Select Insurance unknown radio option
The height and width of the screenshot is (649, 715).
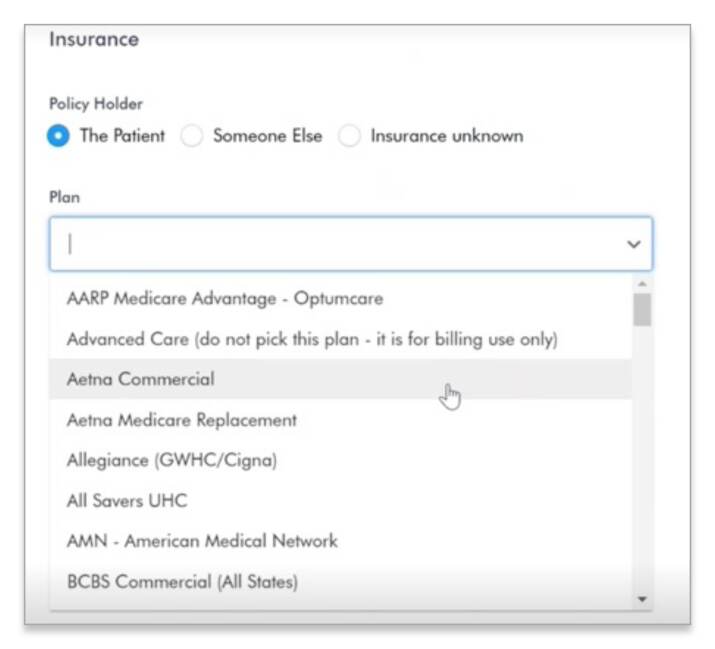tap(349, 136)
